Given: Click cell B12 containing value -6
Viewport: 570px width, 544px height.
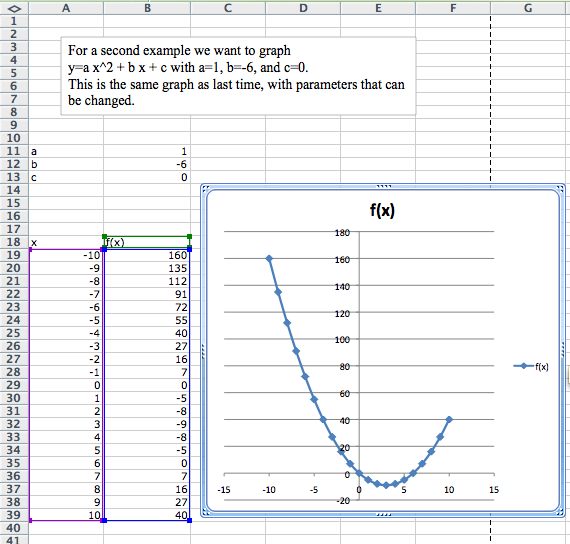Looking at the screenshot, I should 147,164.
